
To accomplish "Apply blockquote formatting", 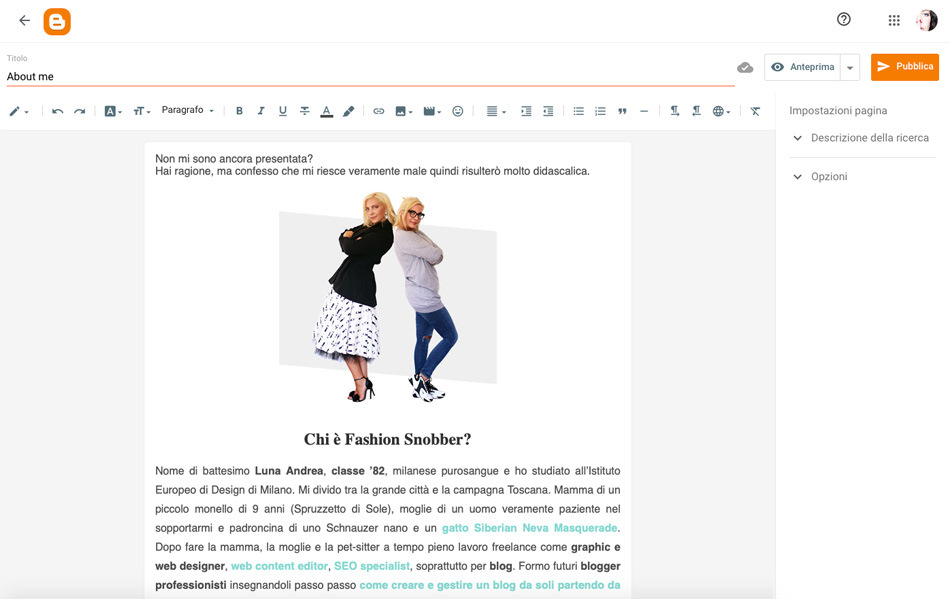I will [622, 111].
